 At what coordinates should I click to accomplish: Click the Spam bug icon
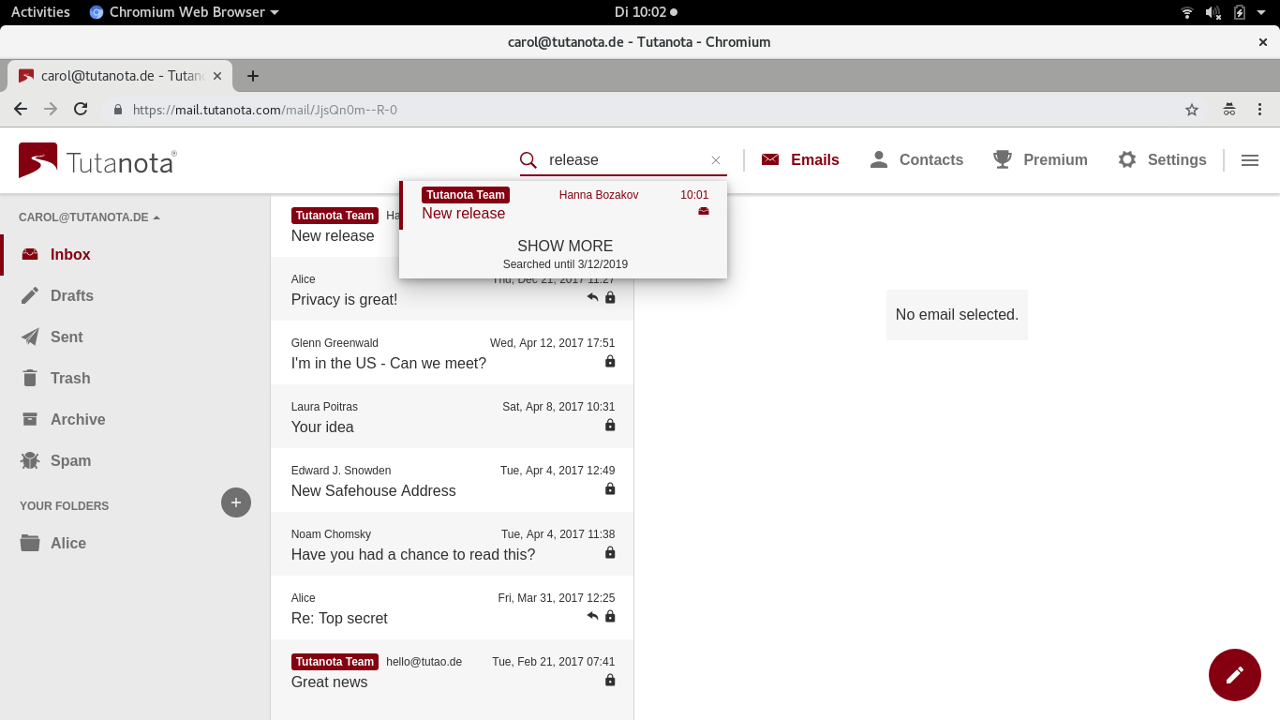pyautogui.click(x=30, y=460)
